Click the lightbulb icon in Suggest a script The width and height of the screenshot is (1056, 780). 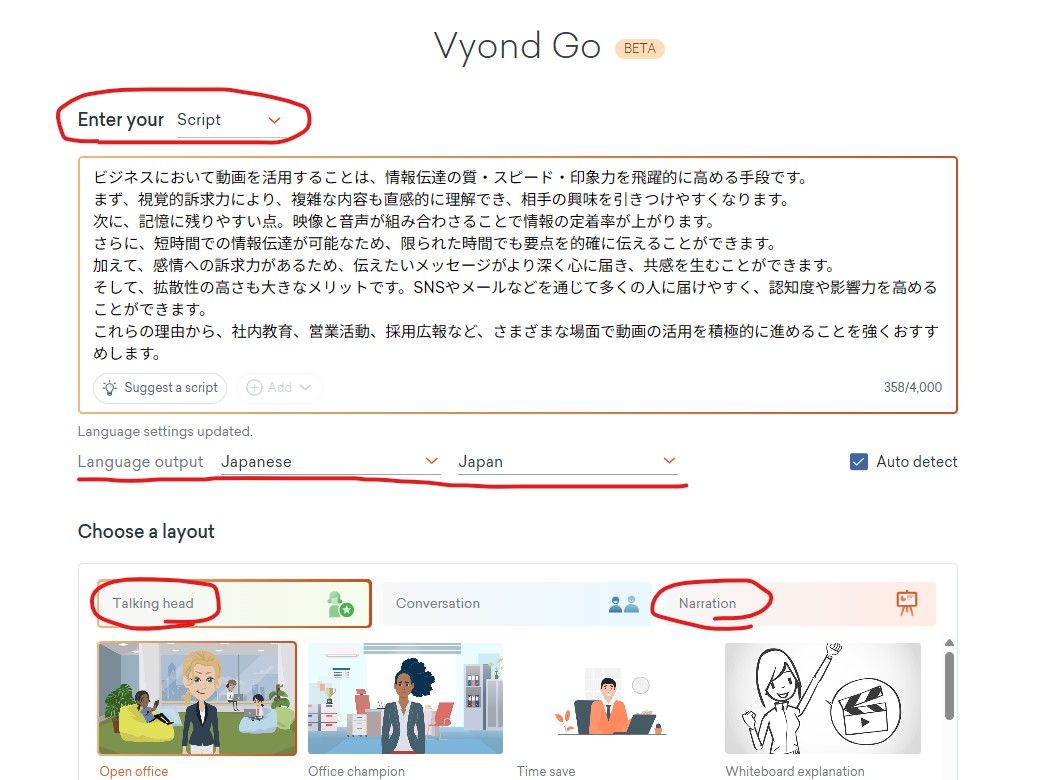point(108,388)
